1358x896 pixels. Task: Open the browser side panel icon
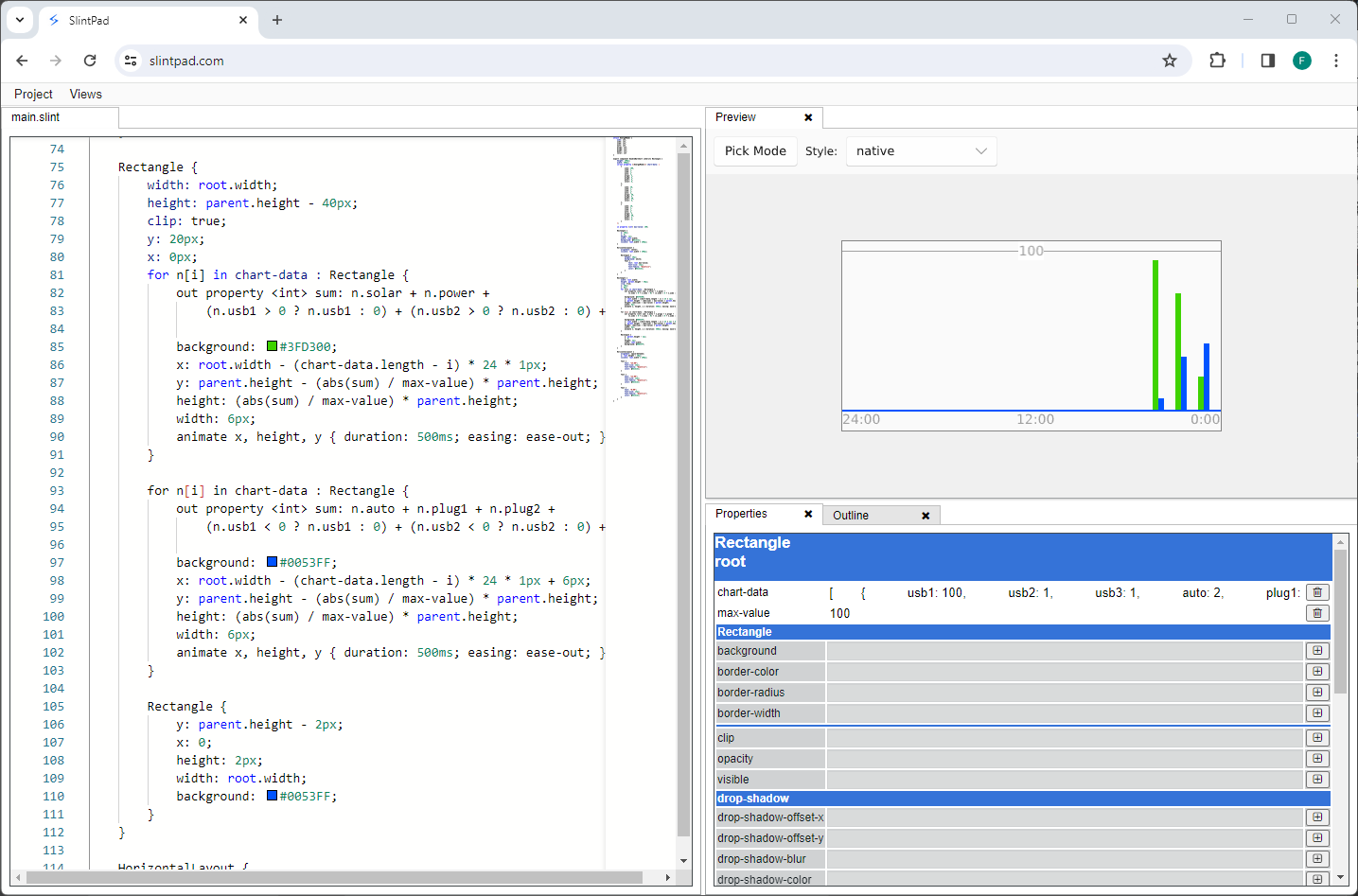(x=1267, y=60)
